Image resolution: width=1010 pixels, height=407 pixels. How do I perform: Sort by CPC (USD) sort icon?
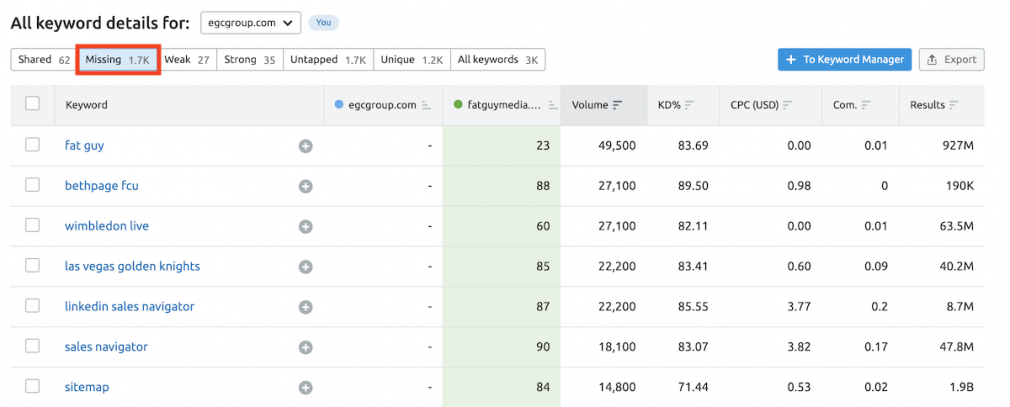click(x=787, y=105)
